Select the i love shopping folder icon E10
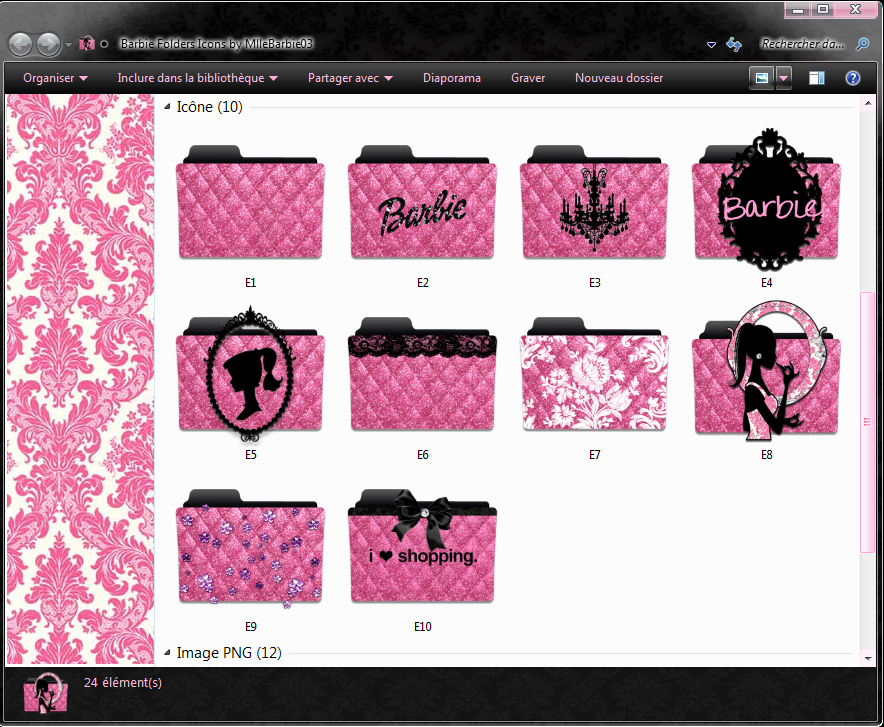 tap(422, 546)
